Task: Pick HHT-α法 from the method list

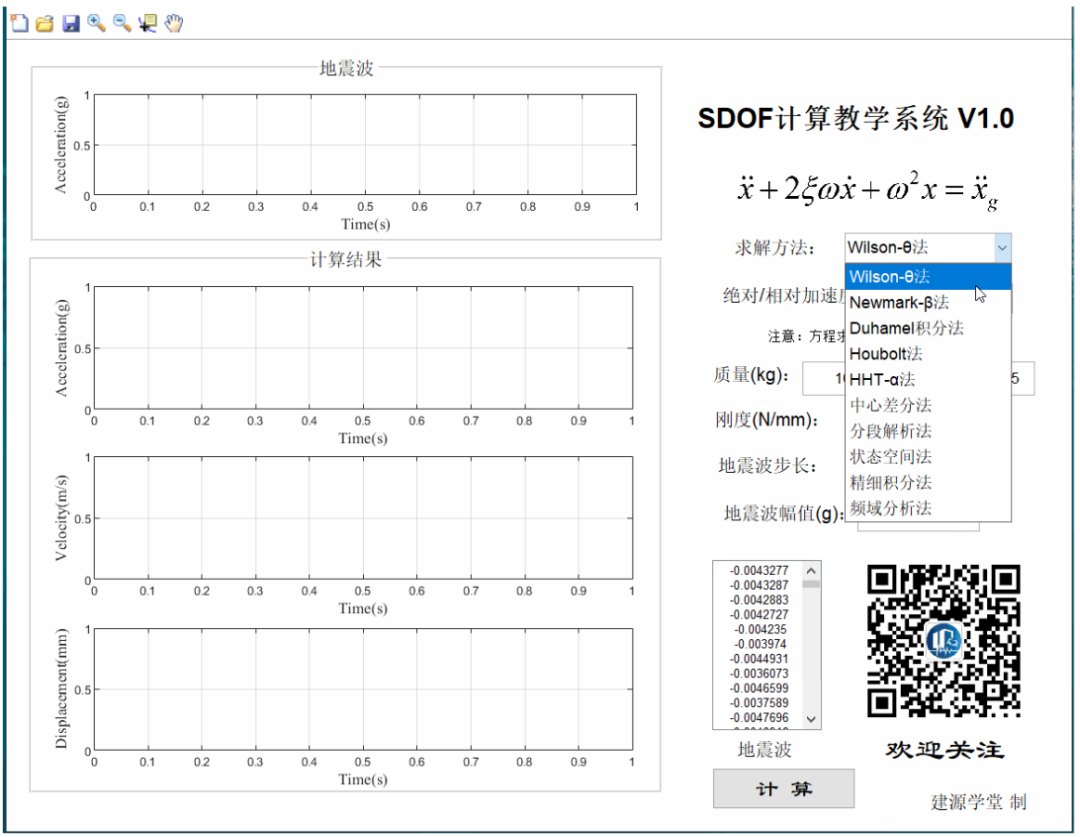Action: pos(928,380)
